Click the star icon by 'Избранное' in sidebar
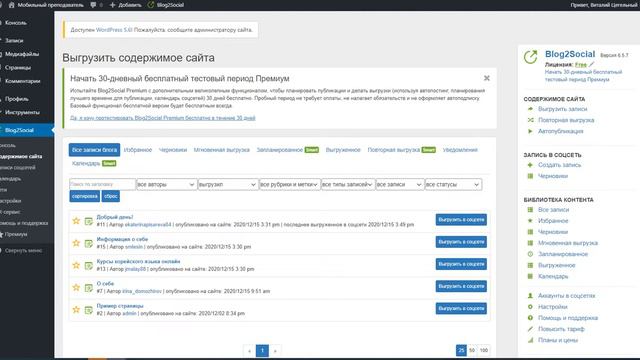This screenshot has height=360, width=640. (x=530, y=221)
